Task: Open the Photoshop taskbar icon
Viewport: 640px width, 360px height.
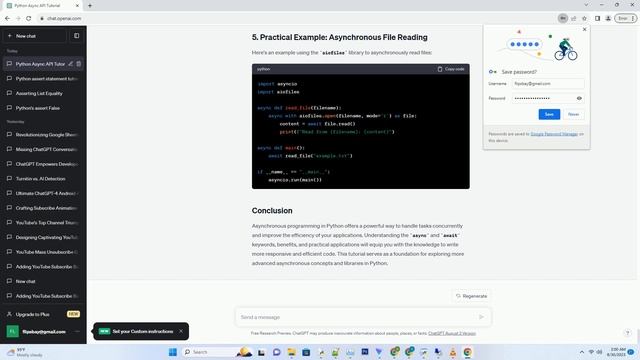Action: coord(365,352)
